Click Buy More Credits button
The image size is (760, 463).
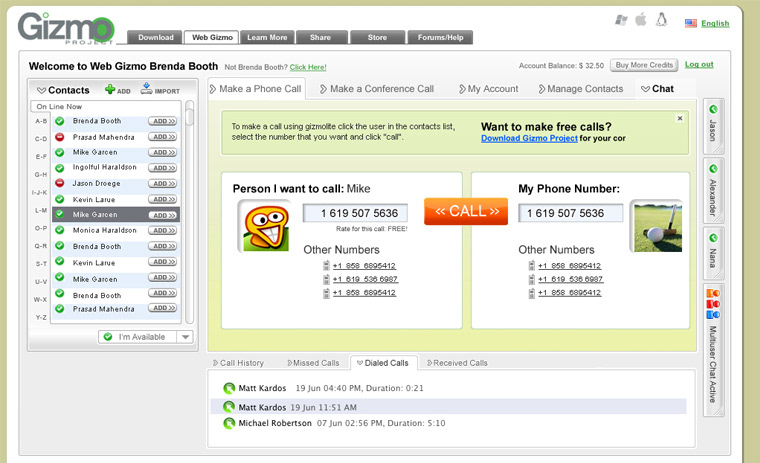point(644,65)
